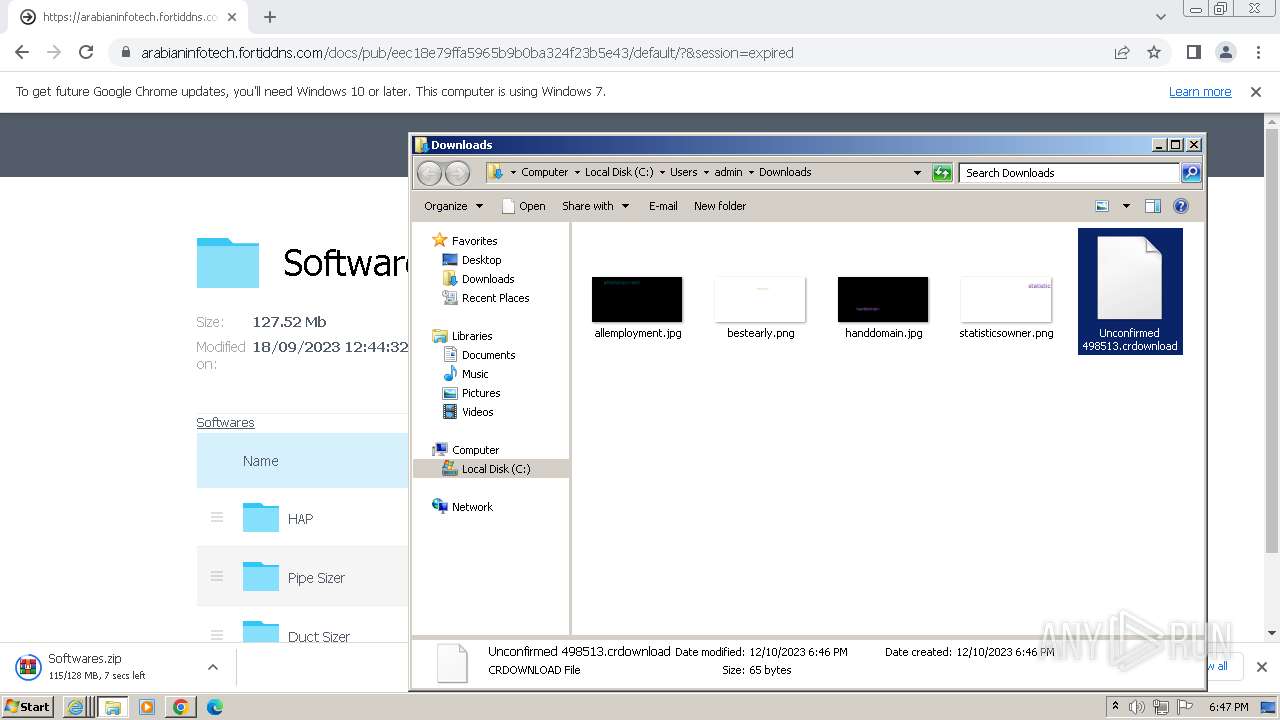Open Explorer Help icon
Viewport: 1280px width, 720px height.
tap(1181, 206)
